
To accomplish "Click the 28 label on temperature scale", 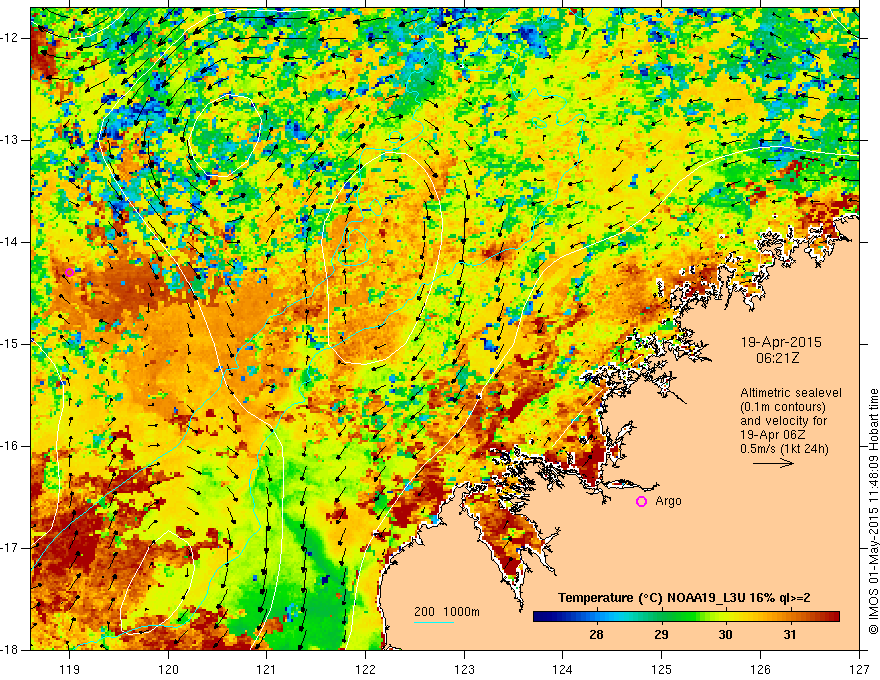I will click(x=597, y=635).
